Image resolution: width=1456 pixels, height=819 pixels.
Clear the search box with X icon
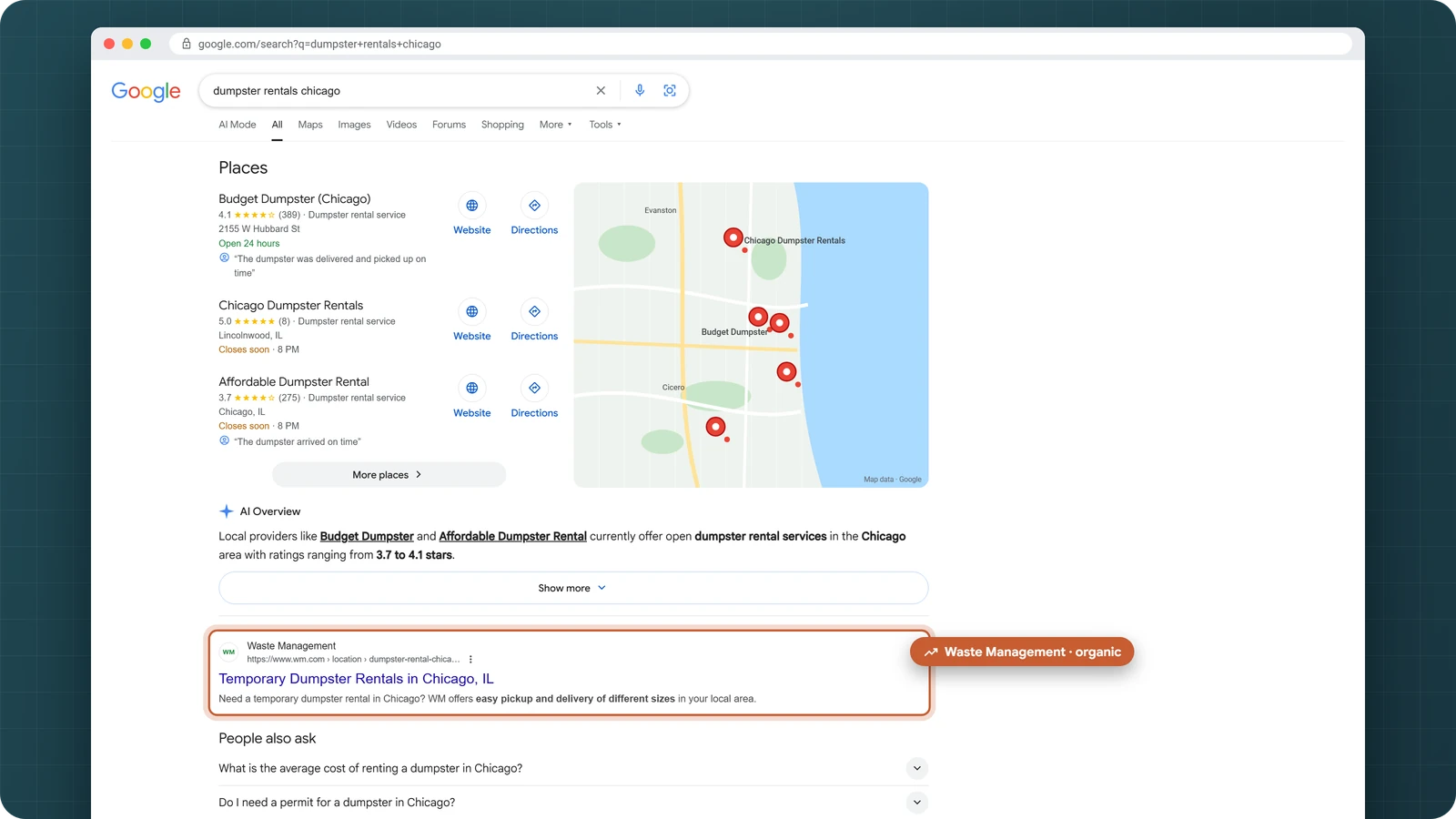[601, 91]
